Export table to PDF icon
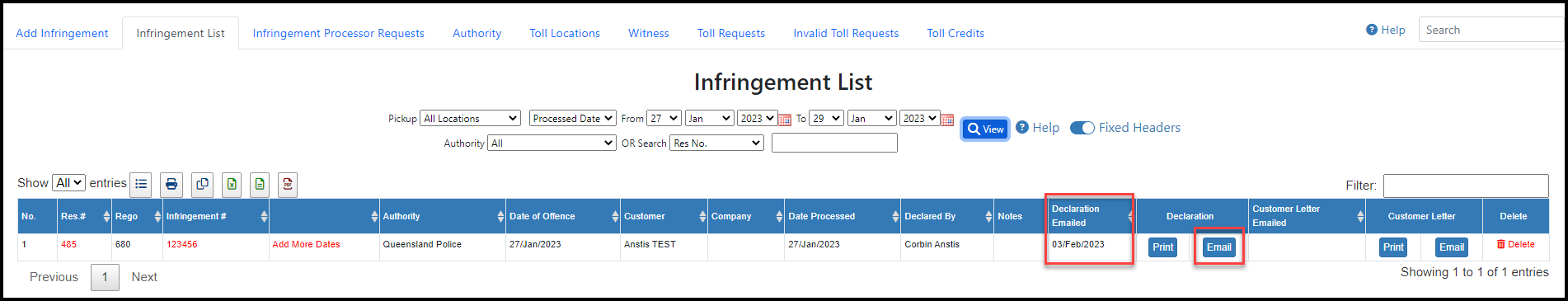 tap(287, 185)
